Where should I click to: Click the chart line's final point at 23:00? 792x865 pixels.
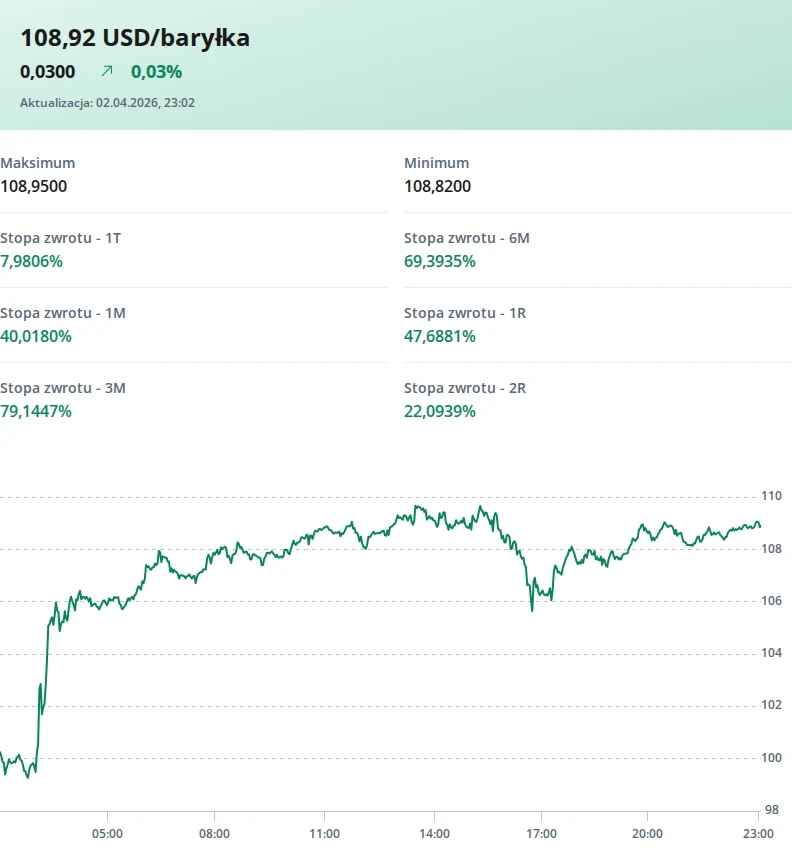point(759,526)
